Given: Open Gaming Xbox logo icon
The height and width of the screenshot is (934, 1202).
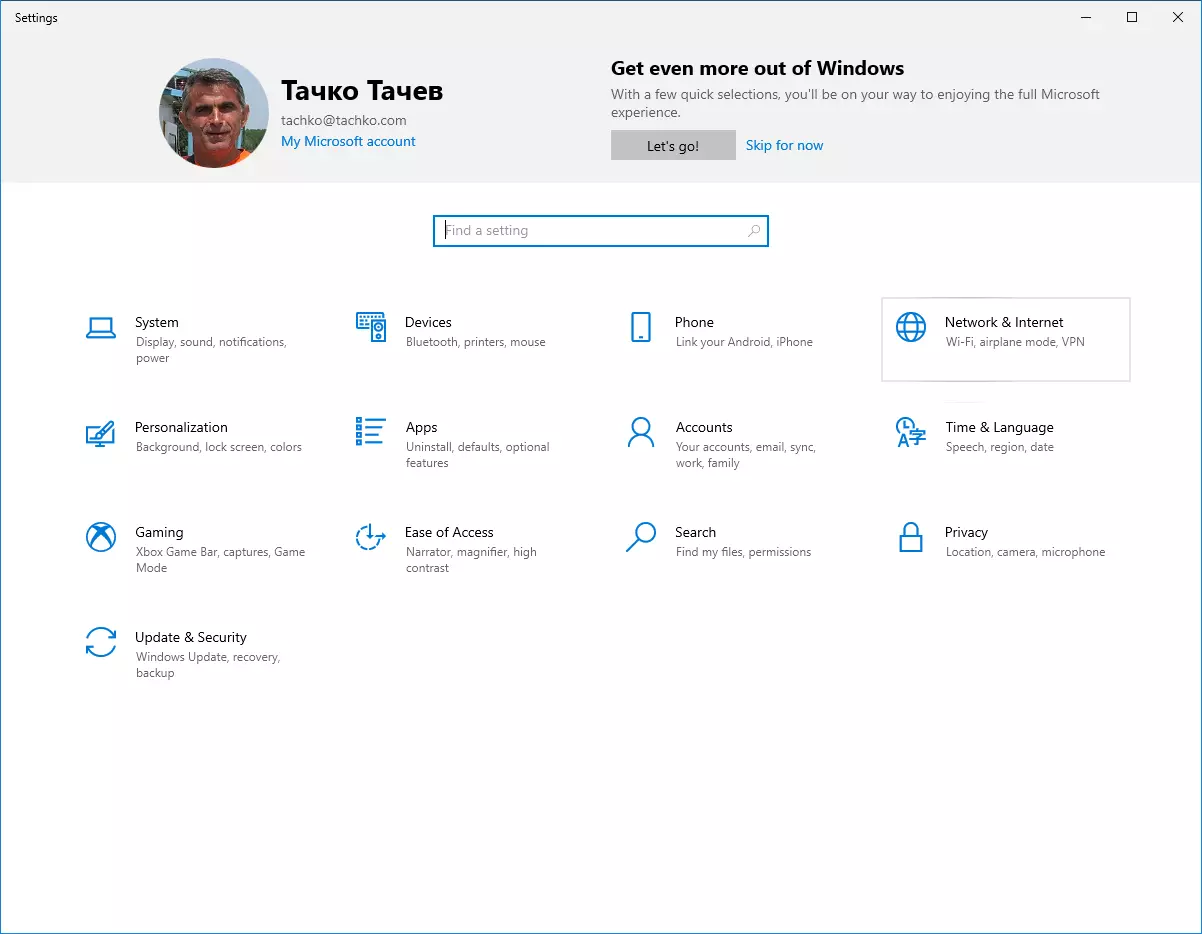Looking at the screenshot, I should pyautogui.click(x=101, y=537).
